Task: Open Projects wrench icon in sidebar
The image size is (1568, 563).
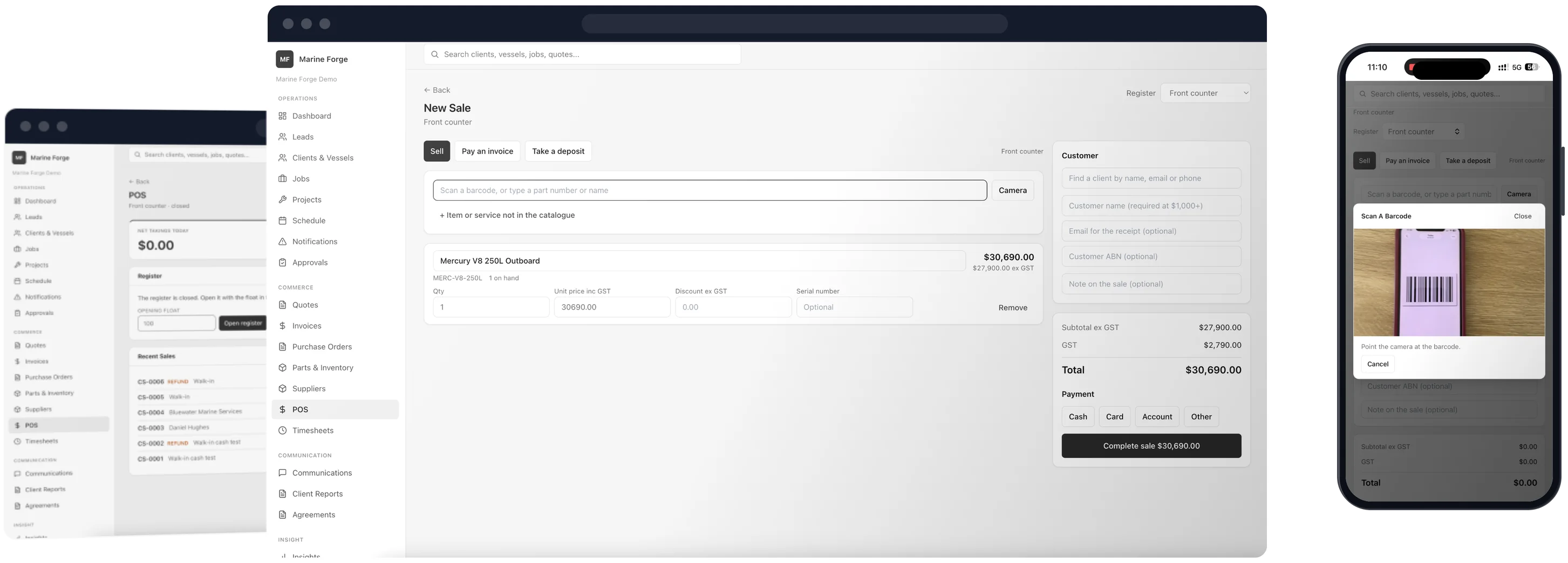Action: (x=282, y=200)
